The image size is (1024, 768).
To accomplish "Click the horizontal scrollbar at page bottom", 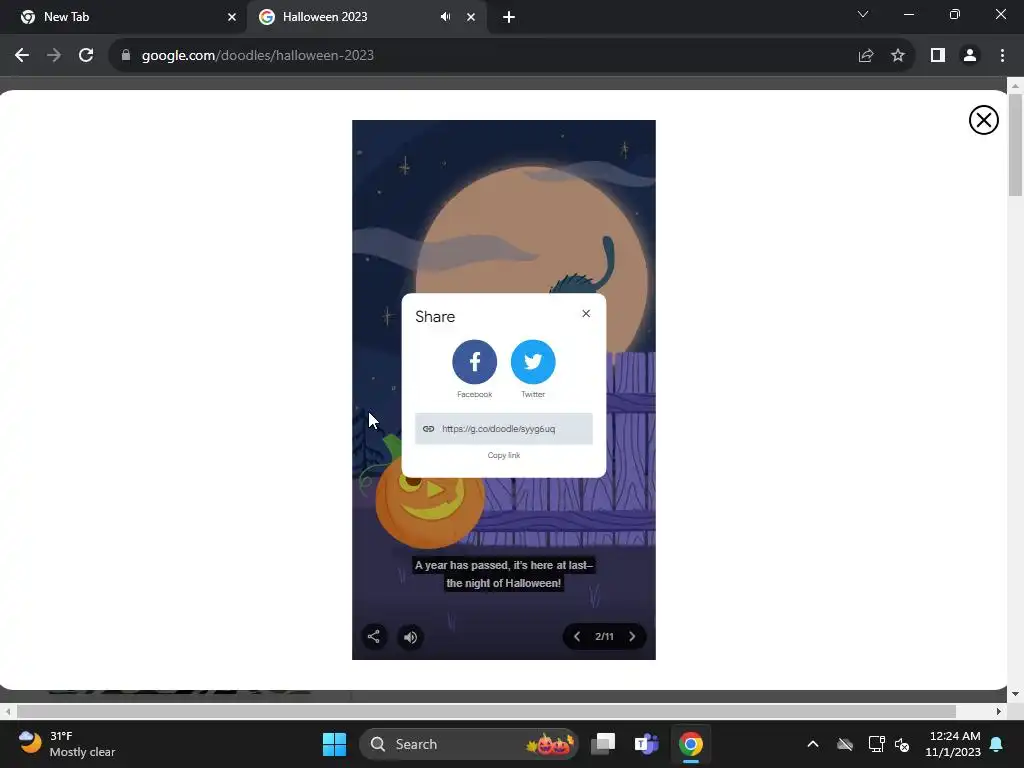I will pos(487,711).
